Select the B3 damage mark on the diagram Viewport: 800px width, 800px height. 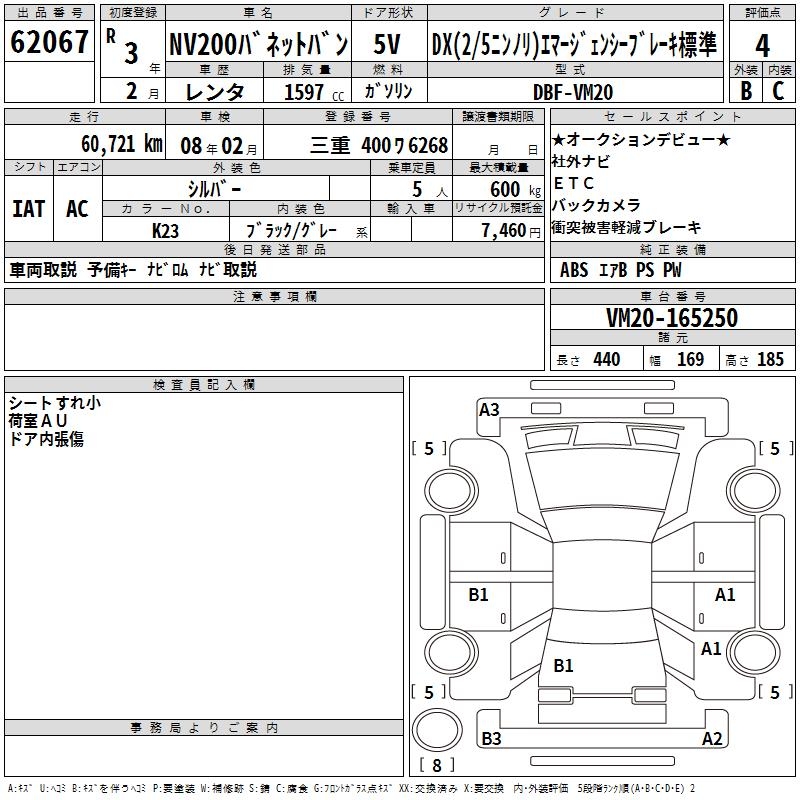pyautogui.click(x=491, y=738)
